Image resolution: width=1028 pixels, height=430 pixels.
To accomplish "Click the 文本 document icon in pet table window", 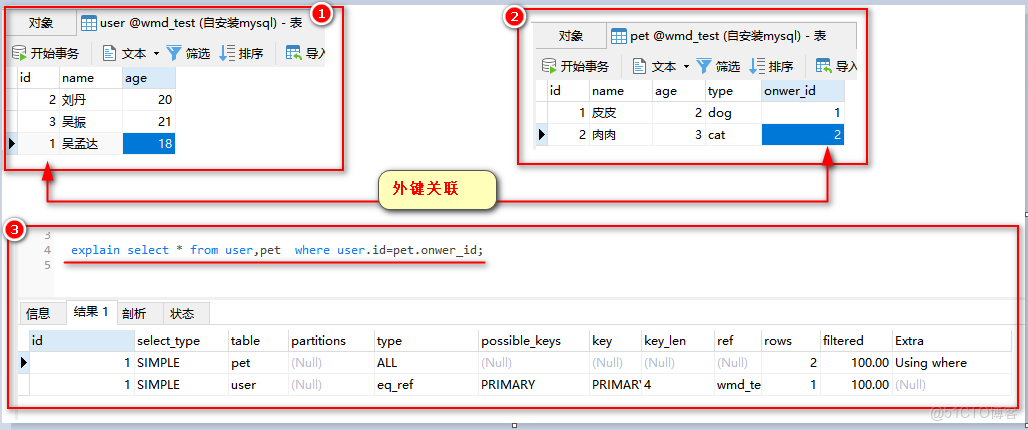I will pyautogui.click(x=639, y=66).
